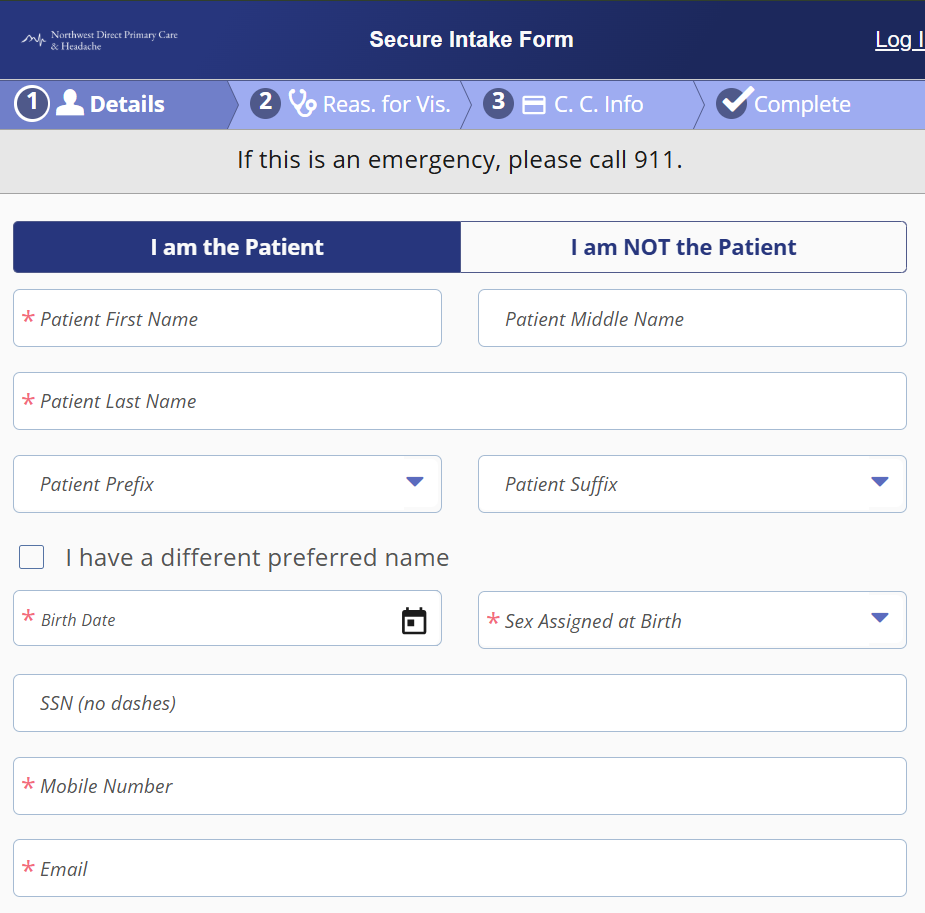Click the numbered circle 1 step indicator
925x913 pixels.
pos(31,103)
